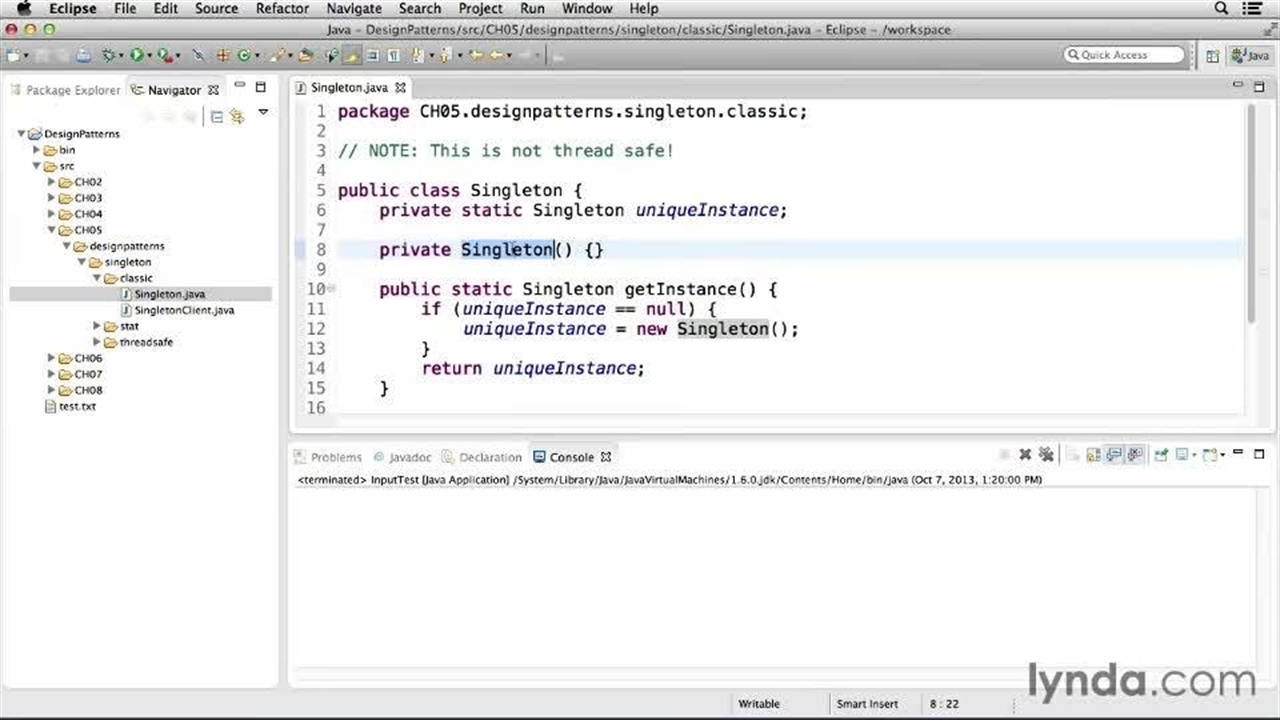
Task: Click the Pin Console icon
Action: click(1161, 455)
